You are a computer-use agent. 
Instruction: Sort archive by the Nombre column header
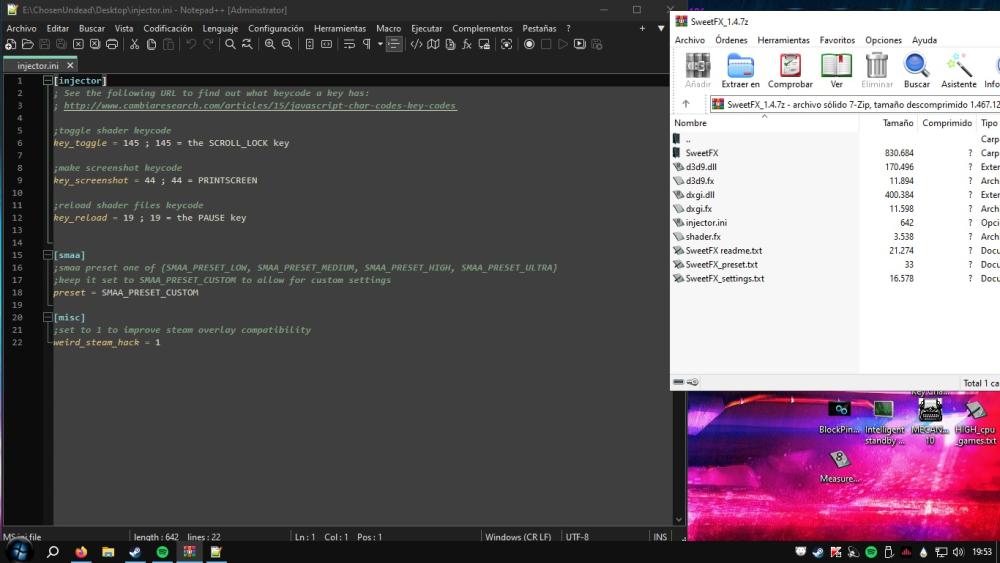click(765, 123)
